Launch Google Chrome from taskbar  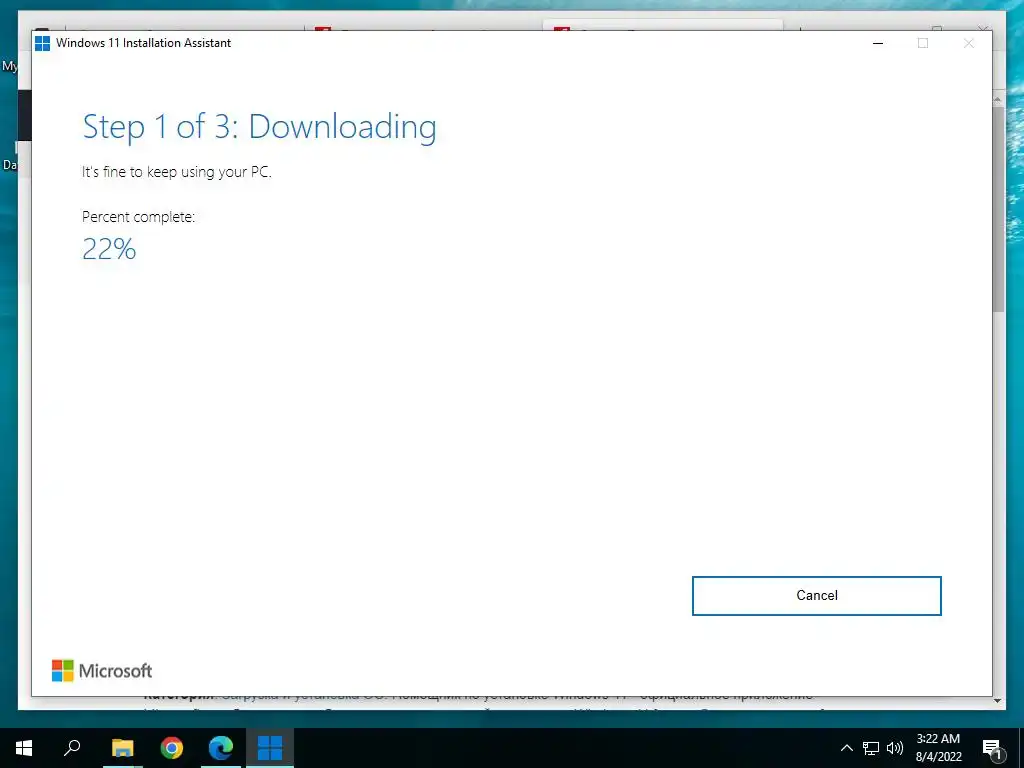[172, 748]
